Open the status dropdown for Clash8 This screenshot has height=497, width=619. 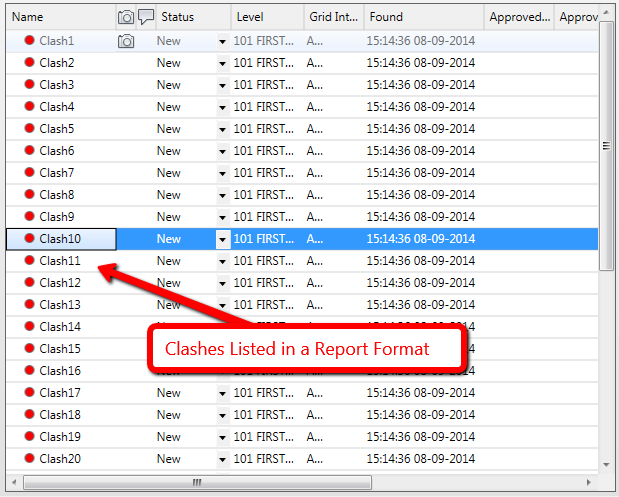click(223, 195)
